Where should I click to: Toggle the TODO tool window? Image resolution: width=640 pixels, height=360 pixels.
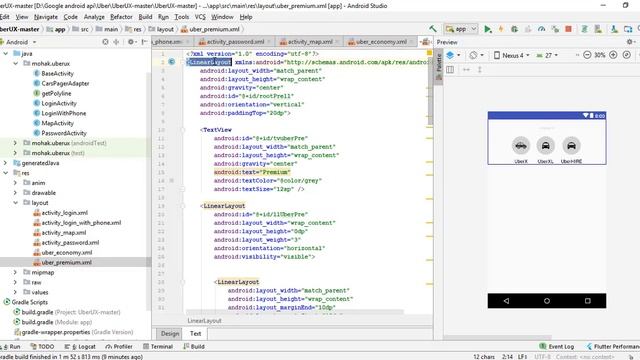[42, 347]
